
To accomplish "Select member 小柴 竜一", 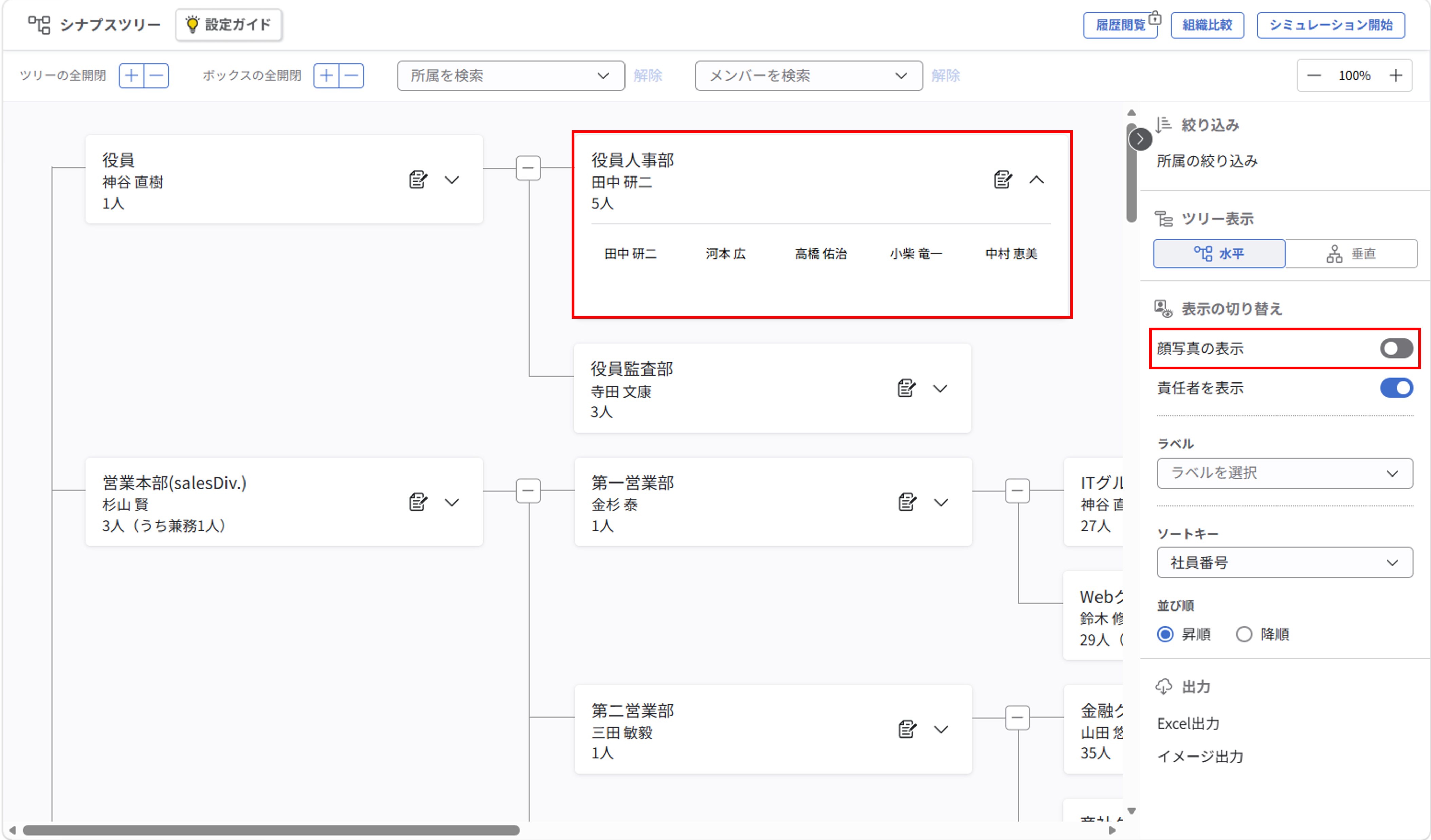I will (916, 254).
